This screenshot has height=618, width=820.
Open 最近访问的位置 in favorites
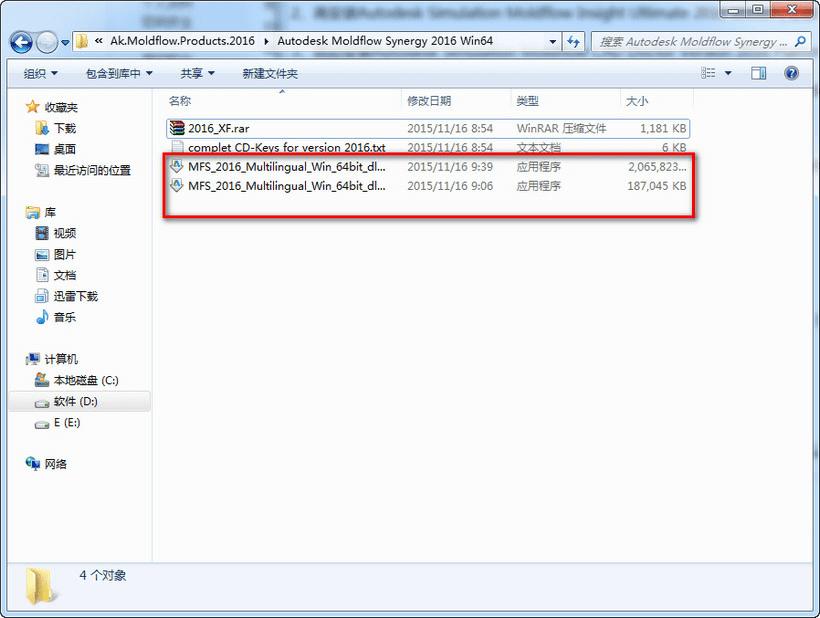[x=92, y=170]
